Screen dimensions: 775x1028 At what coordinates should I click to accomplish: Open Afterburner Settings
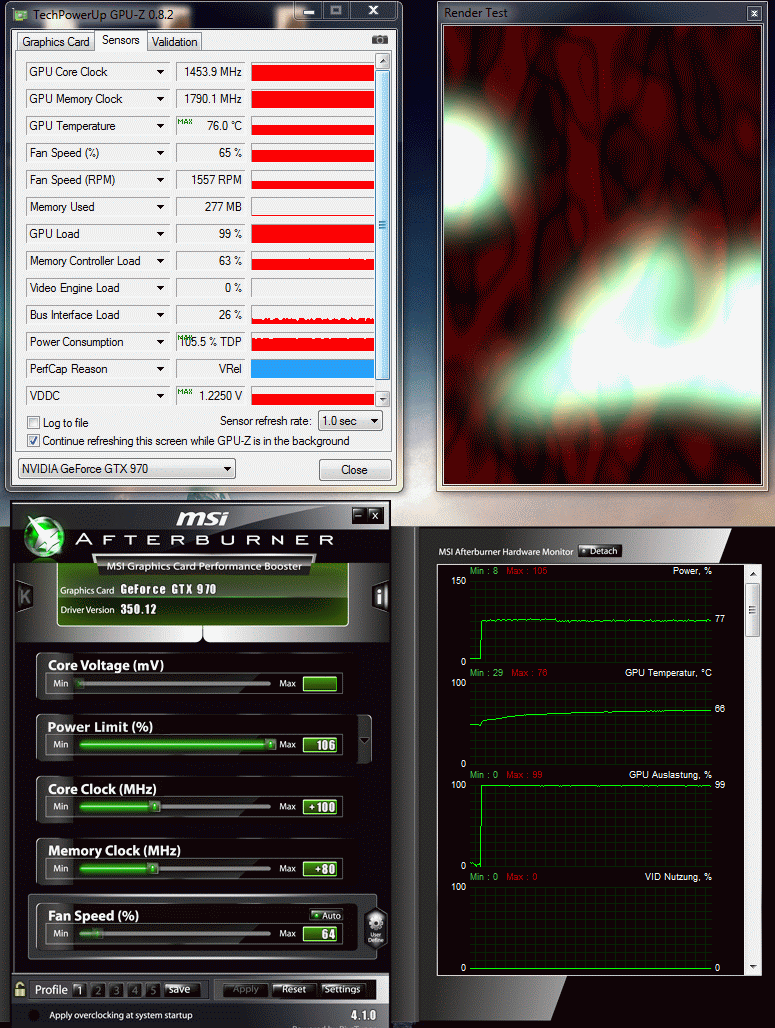tap(342, 989)
